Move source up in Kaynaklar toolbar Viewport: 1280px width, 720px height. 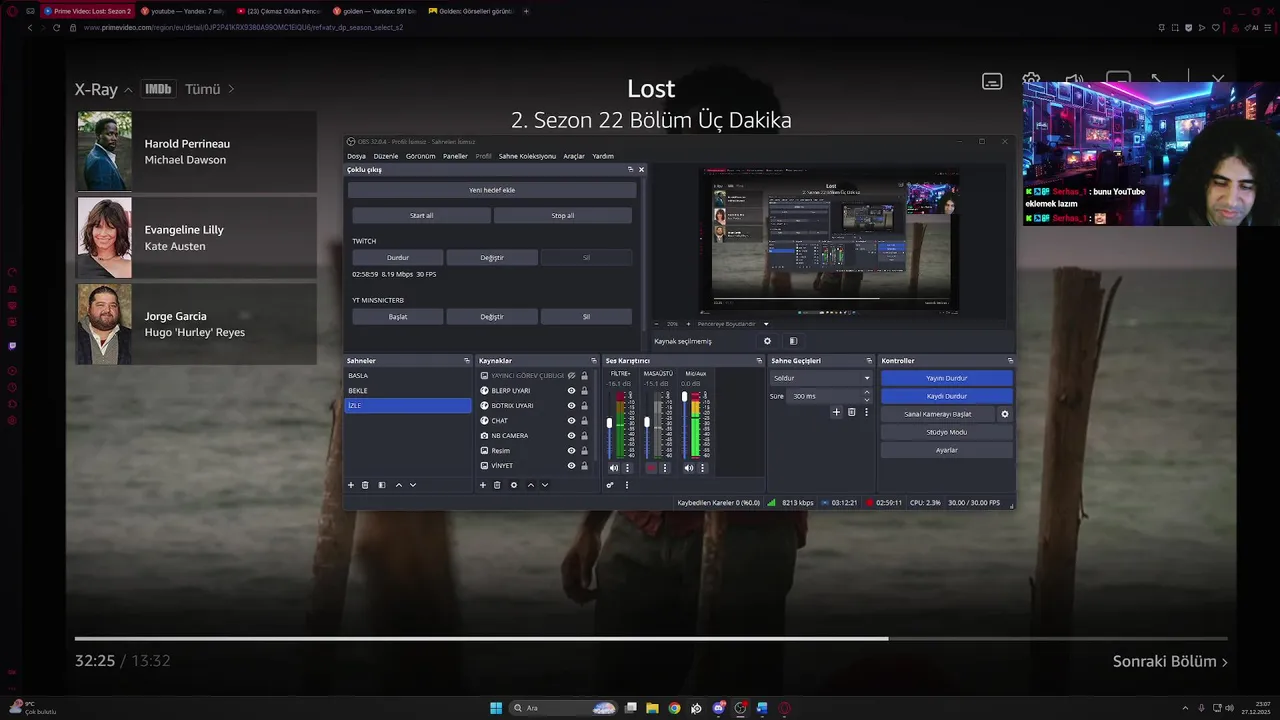530,485
